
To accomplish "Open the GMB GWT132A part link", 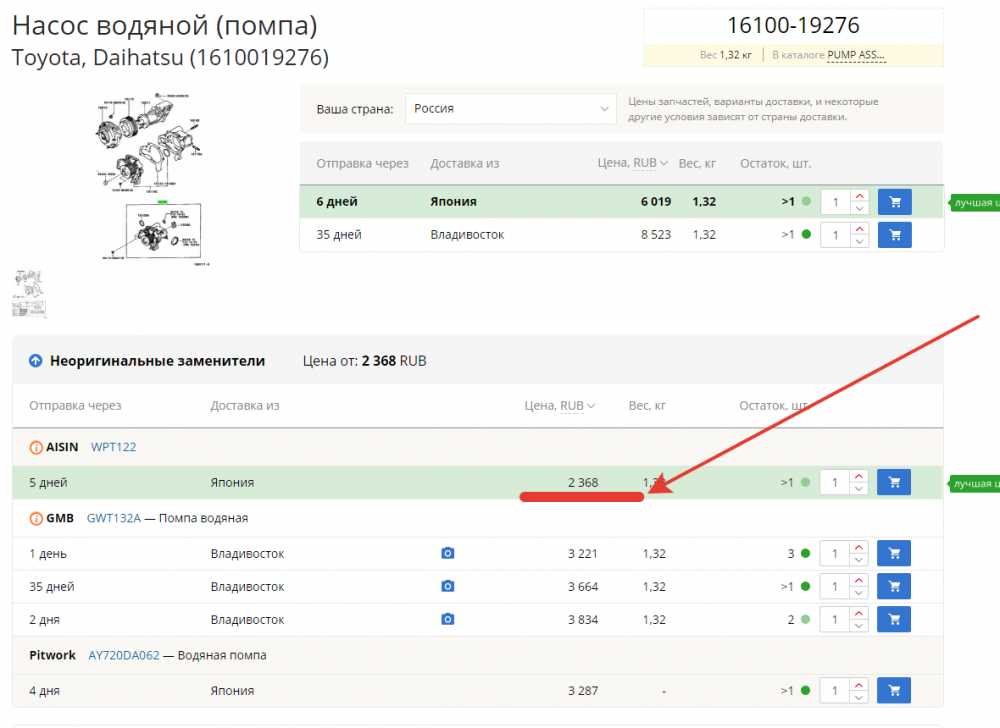I will pos(113,519).
